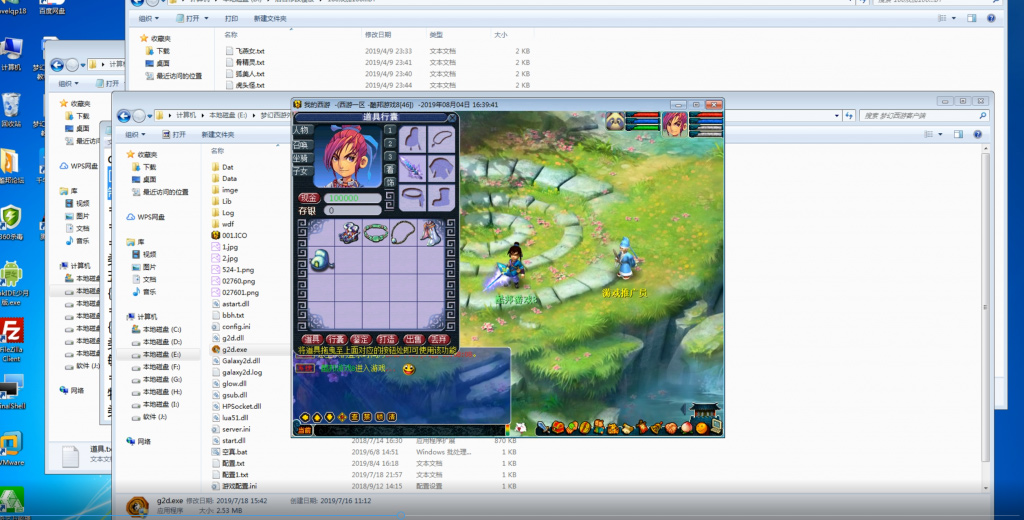
Task: Click the red 现金 cash button
Action: [x=308, y=198]
